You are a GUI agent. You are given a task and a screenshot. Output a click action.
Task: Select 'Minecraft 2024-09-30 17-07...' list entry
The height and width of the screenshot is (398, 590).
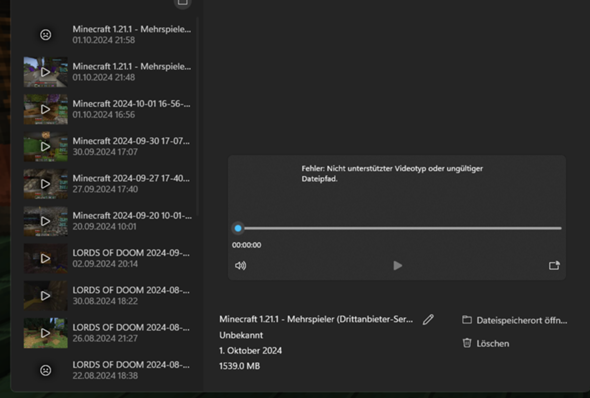point(108,146)
